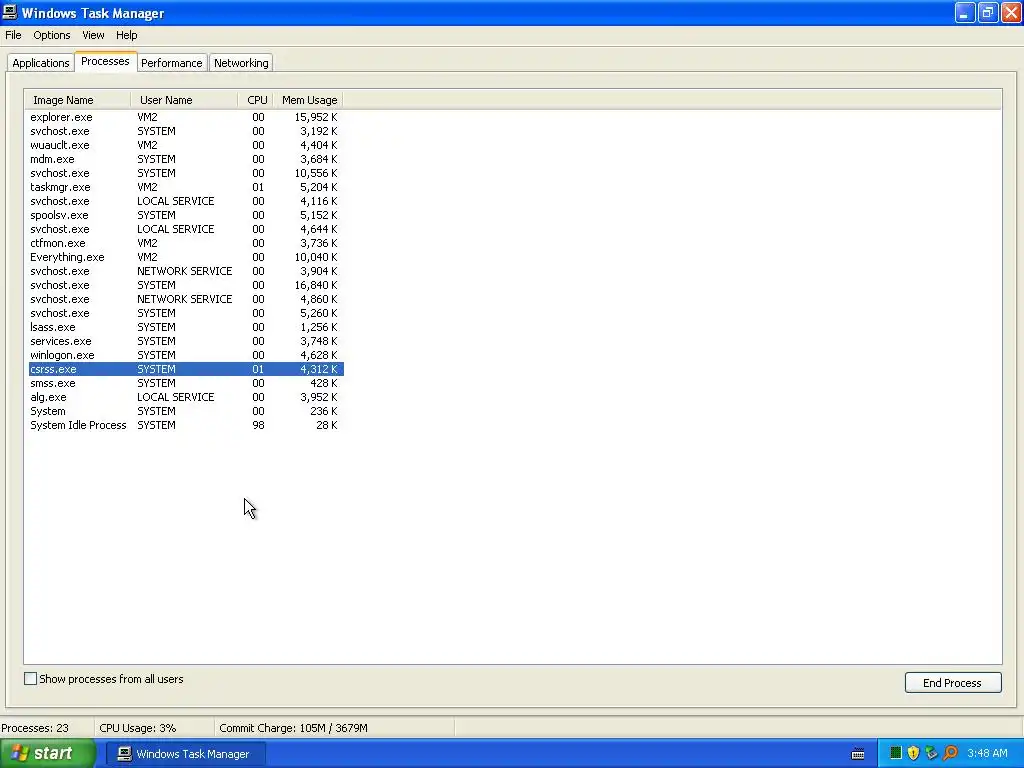The height and width of the screenshot is (768, 1024).
Task: Click the 15,952 K memory value for explorer.exe
Action: pyautogui.click(x=316, y=117)
